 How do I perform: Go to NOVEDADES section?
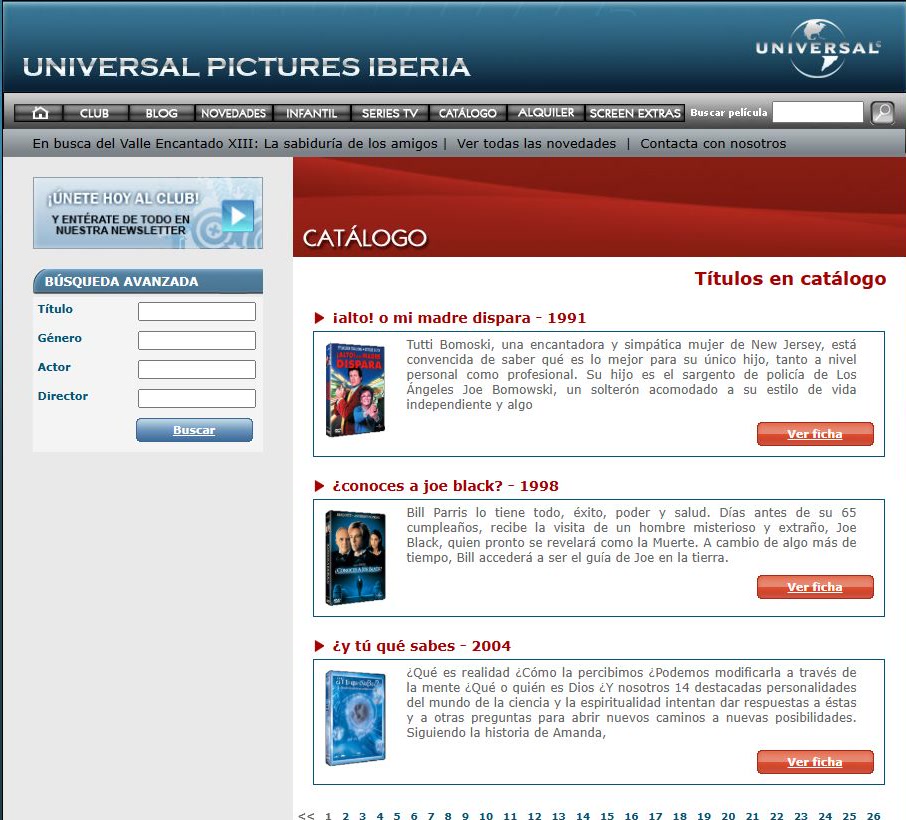[233, 113]
